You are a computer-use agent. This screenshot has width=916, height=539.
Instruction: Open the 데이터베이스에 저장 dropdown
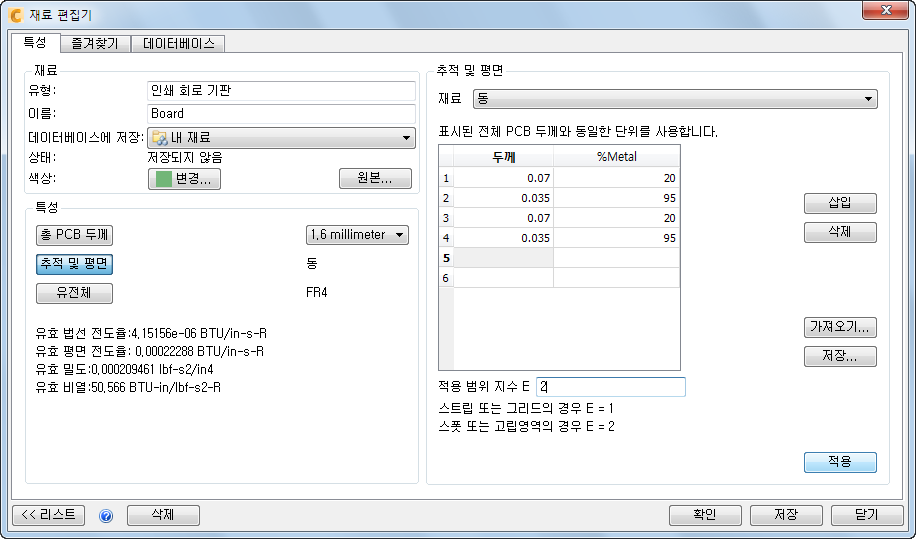(x=281, y=138)
